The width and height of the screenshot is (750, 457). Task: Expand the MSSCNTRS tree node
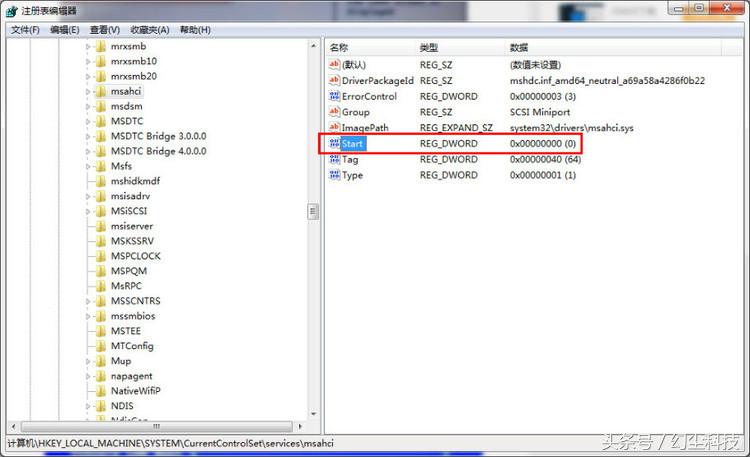click(x=88, y=301)
